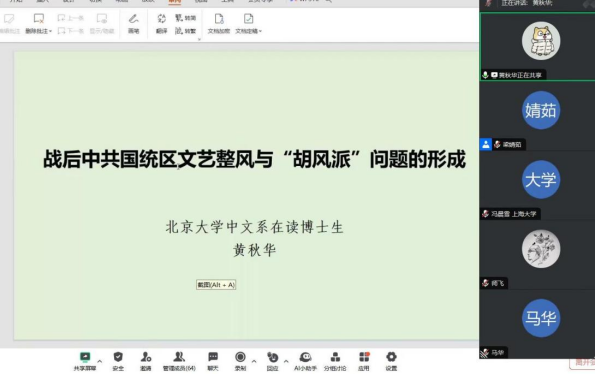The width and height of the screenshot is (595, 374).
Task: Click the 翻译 translate tool
Action: (x=162, y=24)
